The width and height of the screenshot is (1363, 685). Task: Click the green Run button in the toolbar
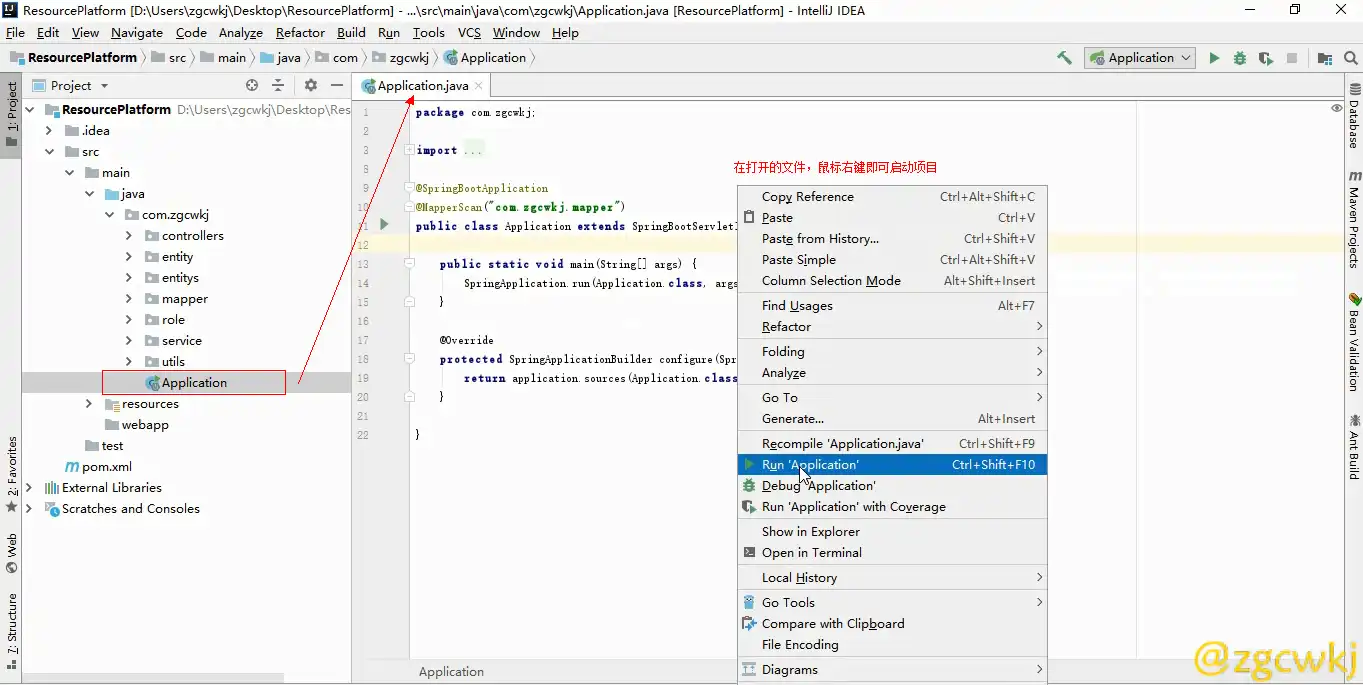coord(1214,58)
